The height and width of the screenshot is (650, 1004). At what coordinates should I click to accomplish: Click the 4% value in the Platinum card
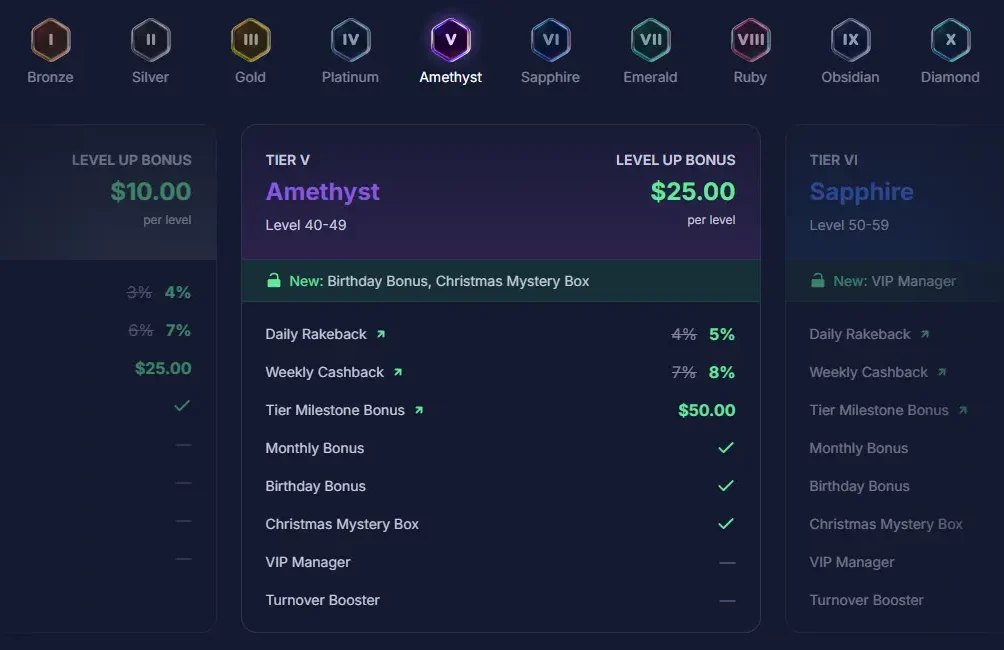178,293
